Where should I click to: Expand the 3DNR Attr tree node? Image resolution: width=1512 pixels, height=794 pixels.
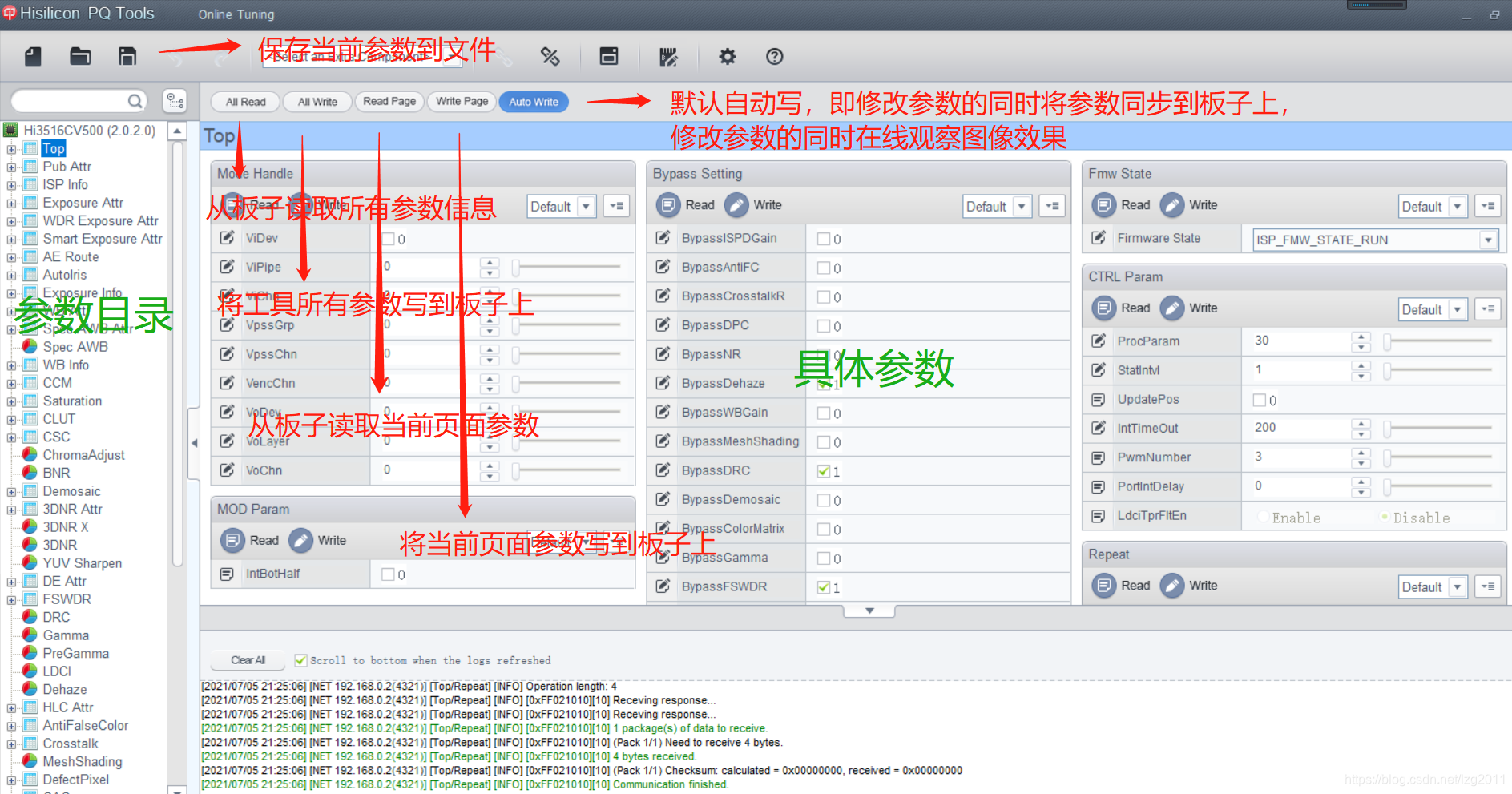pyautogui.click(x=11, y=510)
